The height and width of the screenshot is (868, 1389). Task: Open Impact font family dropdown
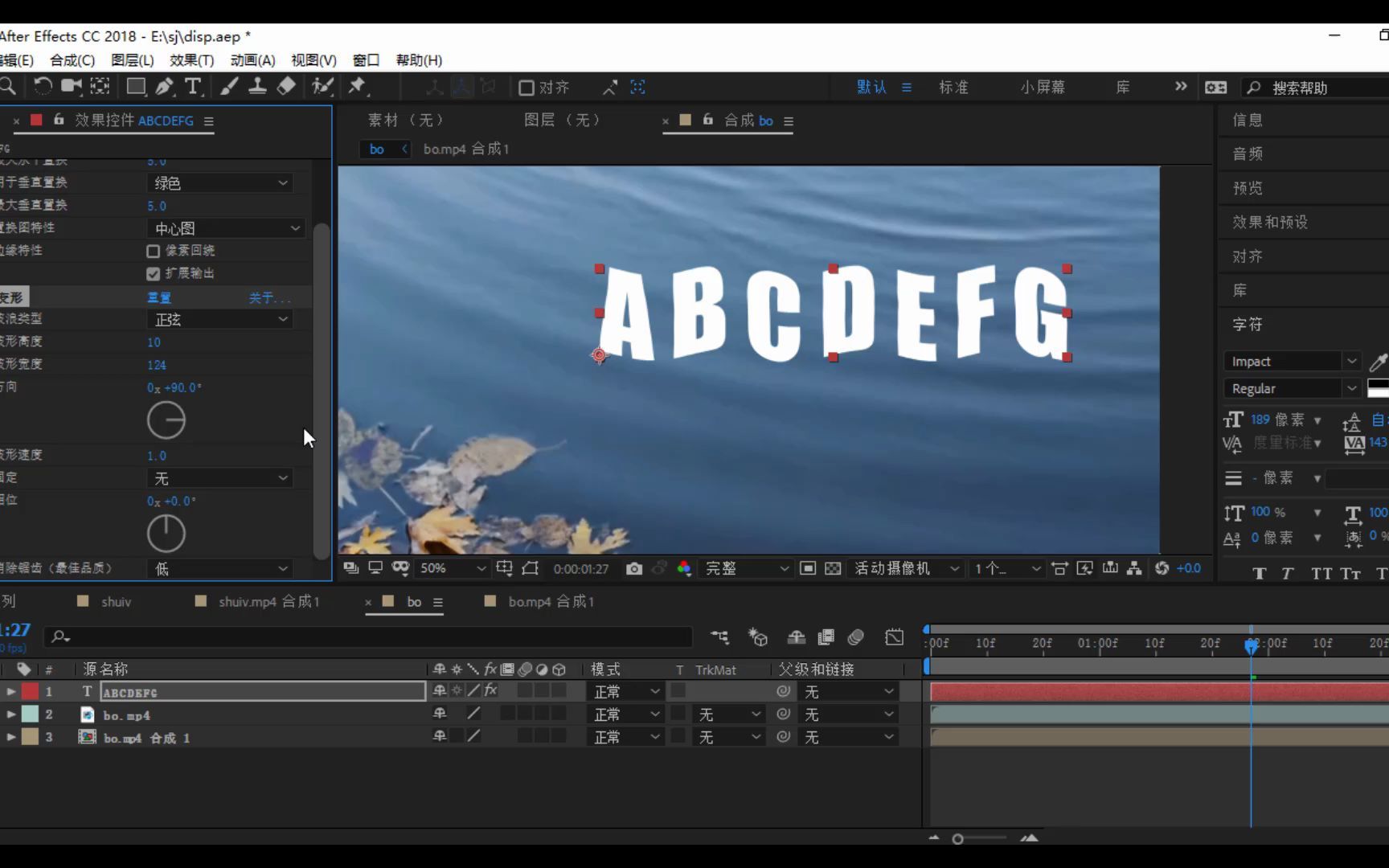point(1292,362)
